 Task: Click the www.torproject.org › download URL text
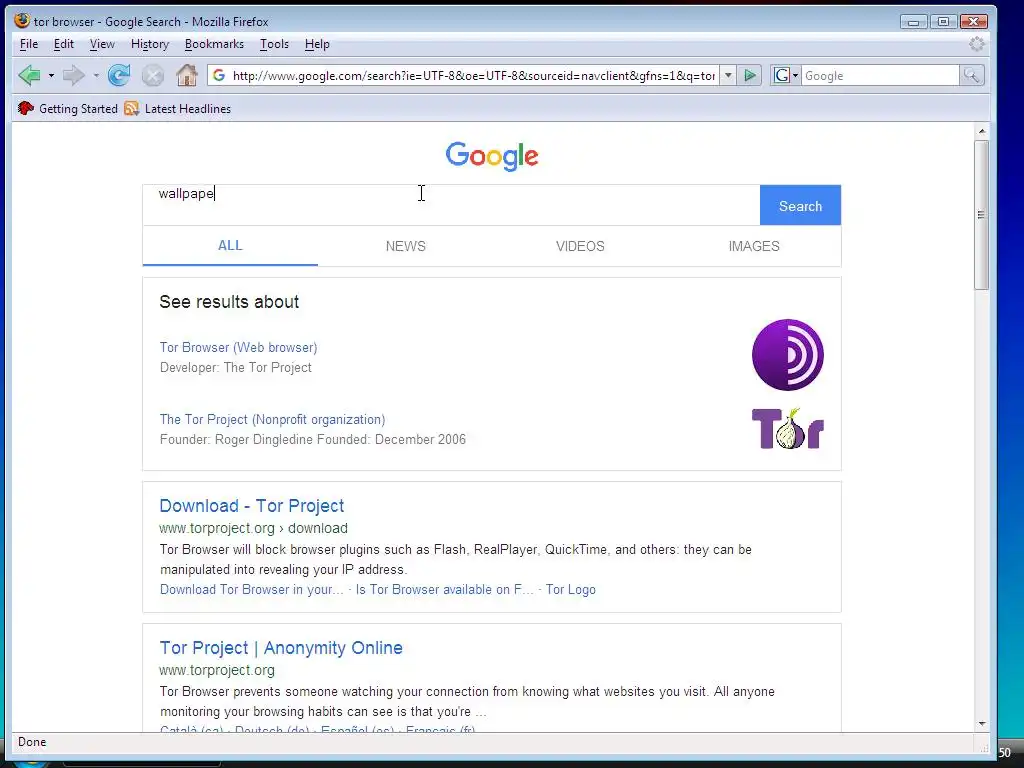[253, 528]
